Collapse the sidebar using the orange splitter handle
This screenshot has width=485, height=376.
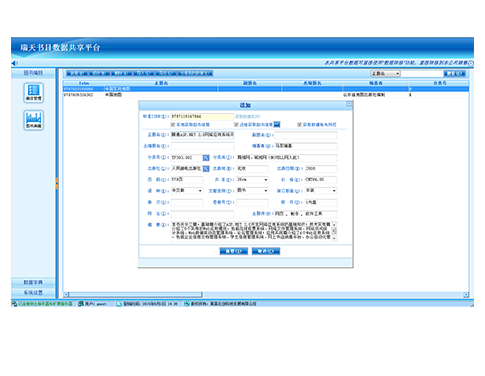57,184
